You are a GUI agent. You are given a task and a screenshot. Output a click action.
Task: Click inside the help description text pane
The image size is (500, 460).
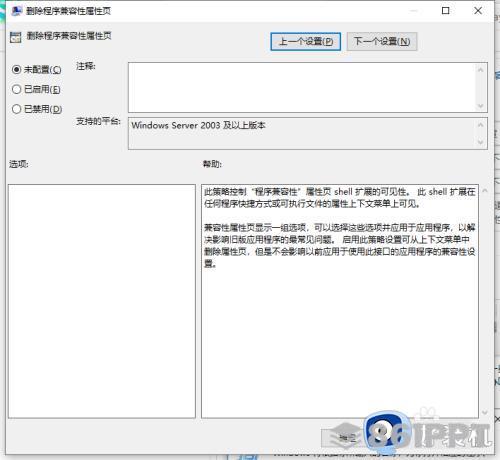coord(340,301)
